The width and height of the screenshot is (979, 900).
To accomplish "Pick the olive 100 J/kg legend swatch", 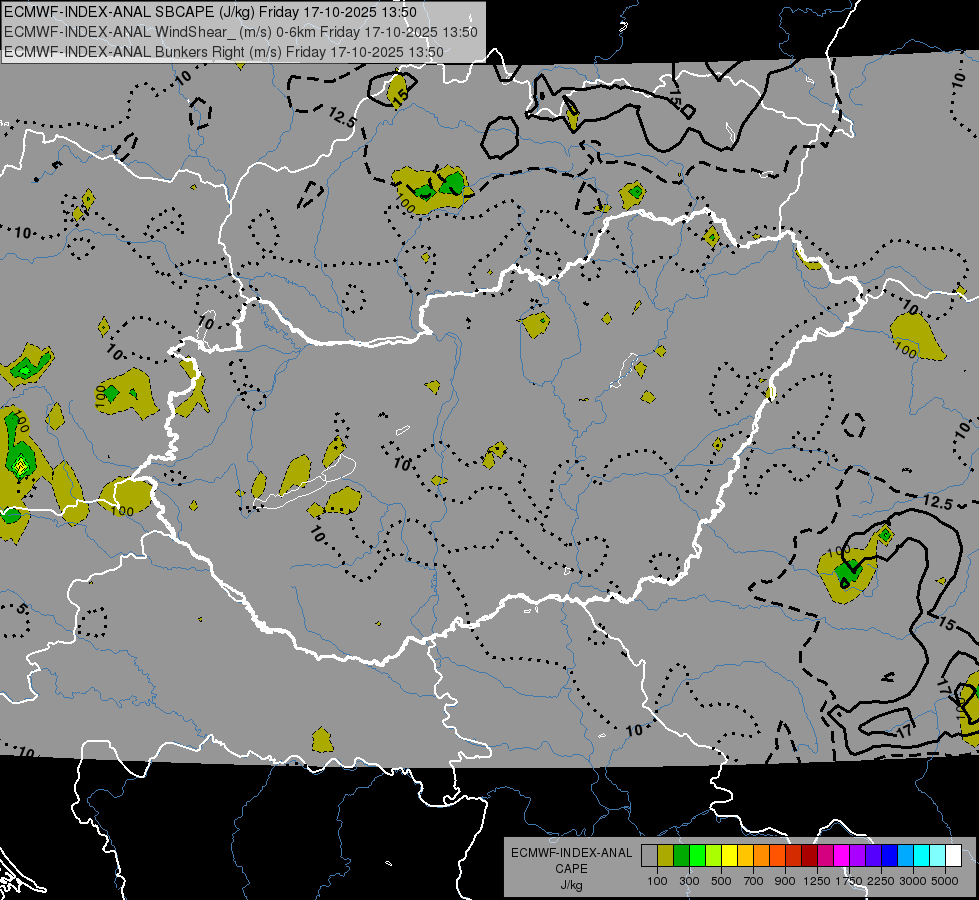I will tap(666, 856).
